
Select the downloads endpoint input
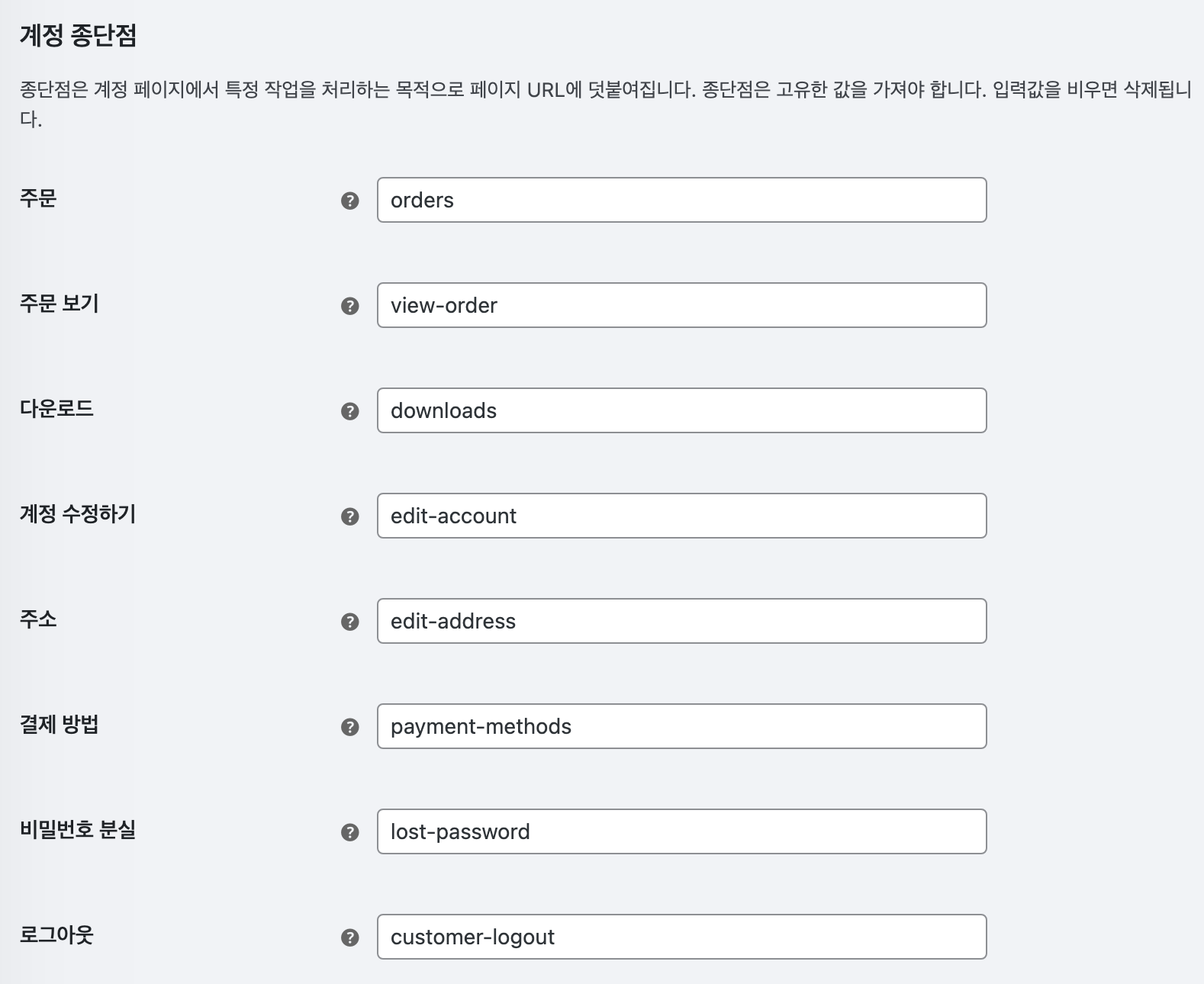point(682,410)
